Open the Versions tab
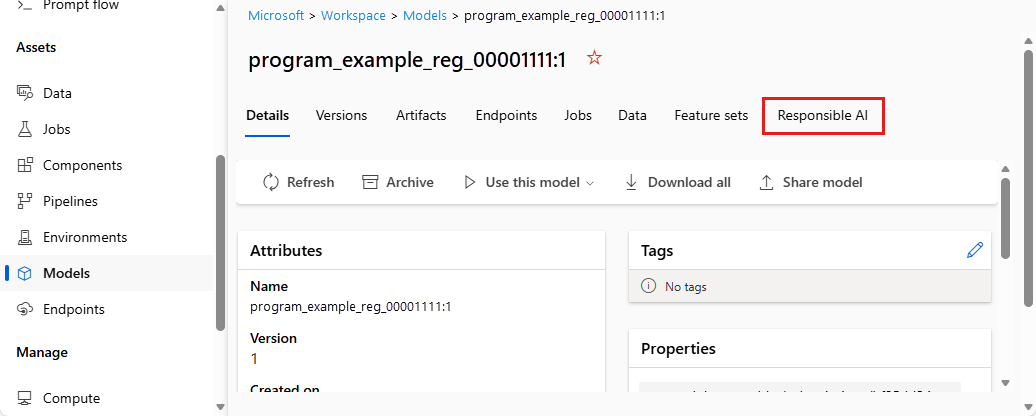This screenshot has height=416, width=1036. tap(342, 116)
